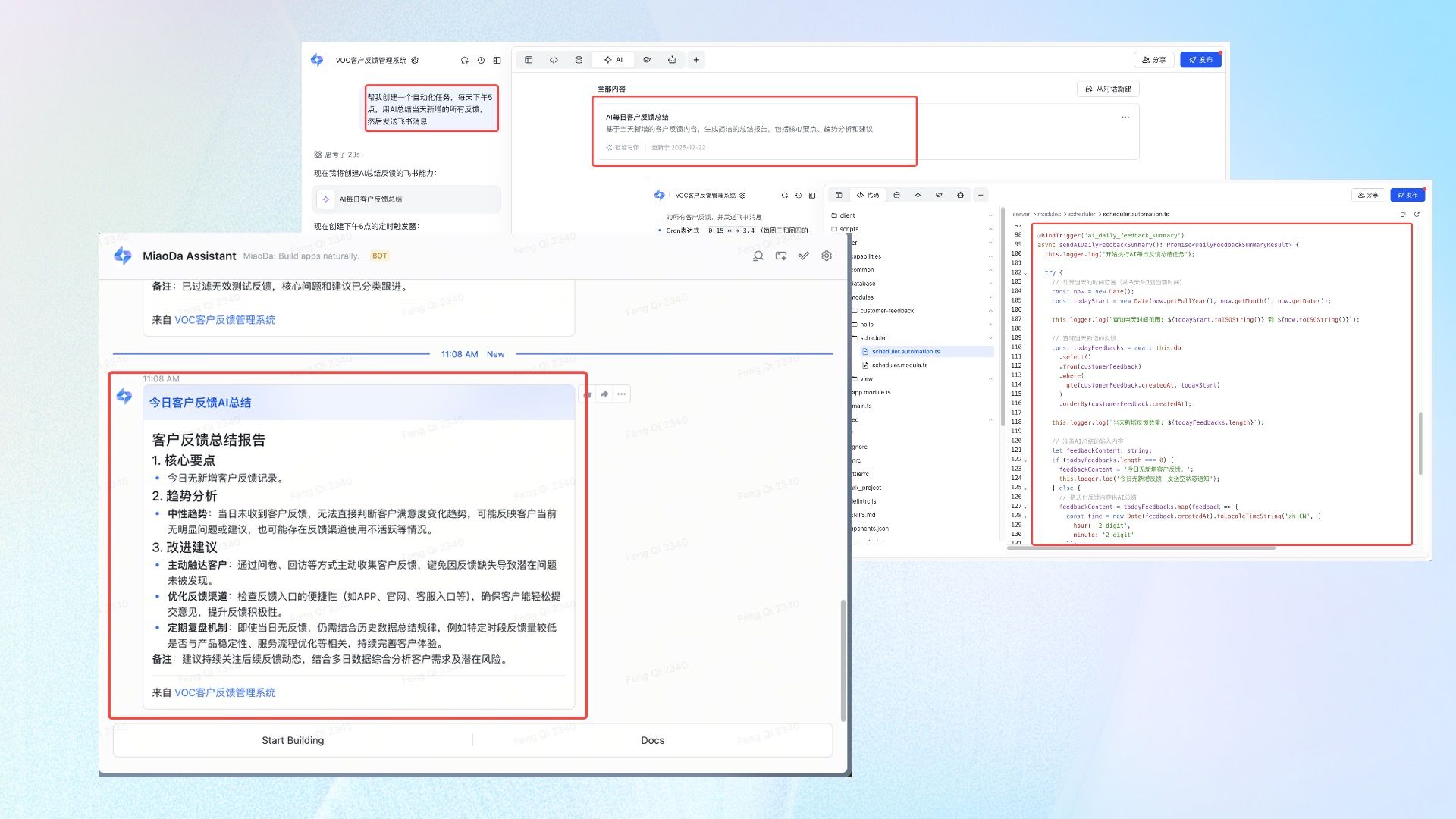1456x819 pixels.
Task: Expand the client folder in file tree
Action: click(990, 215)
